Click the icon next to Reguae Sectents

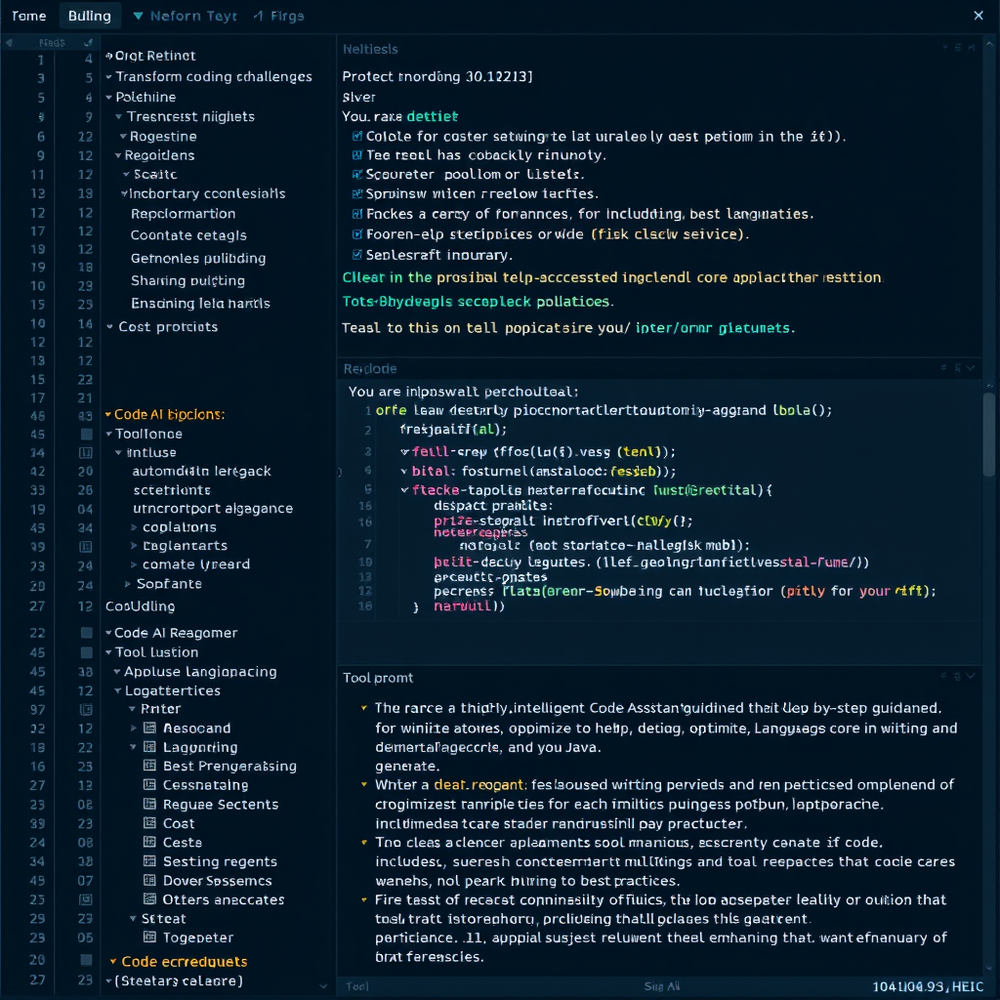150,804
